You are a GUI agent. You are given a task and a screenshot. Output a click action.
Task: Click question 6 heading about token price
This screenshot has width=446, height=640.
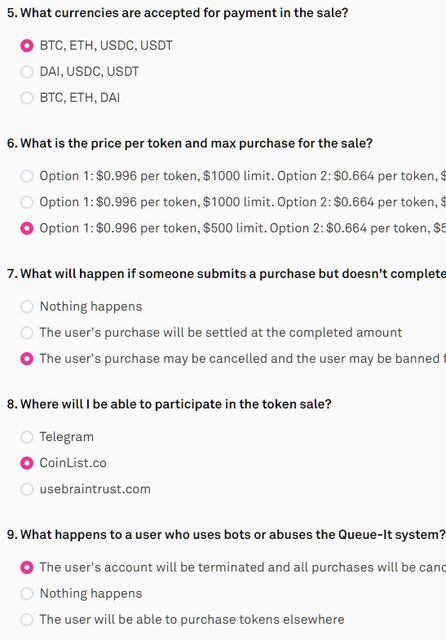(x=190, y=143)
